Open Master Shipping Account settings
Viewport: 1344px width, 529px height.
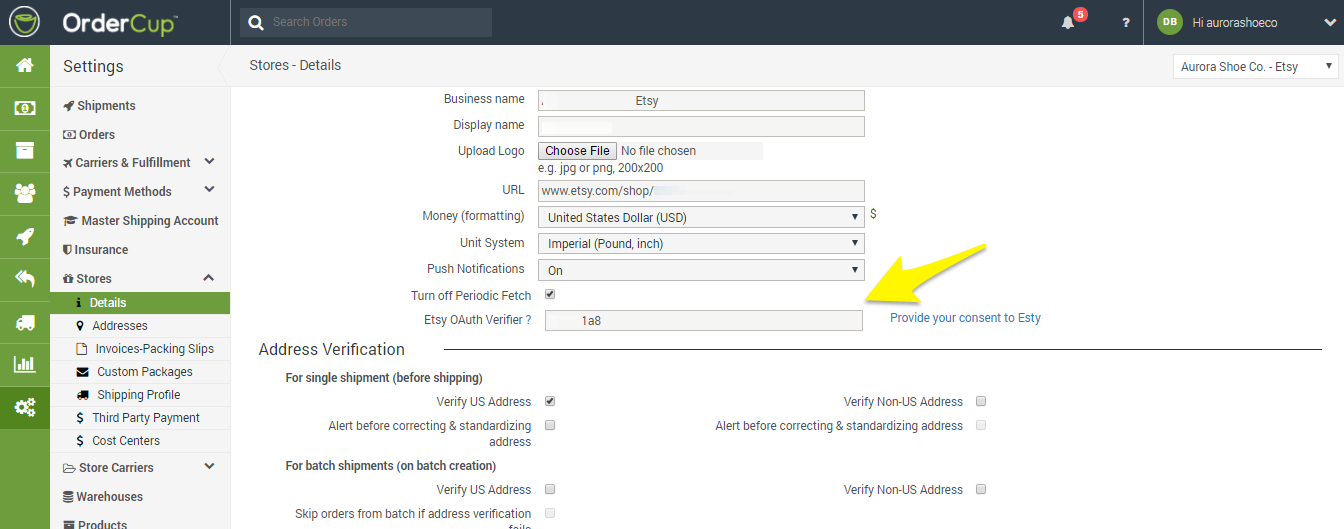point(141,220)
